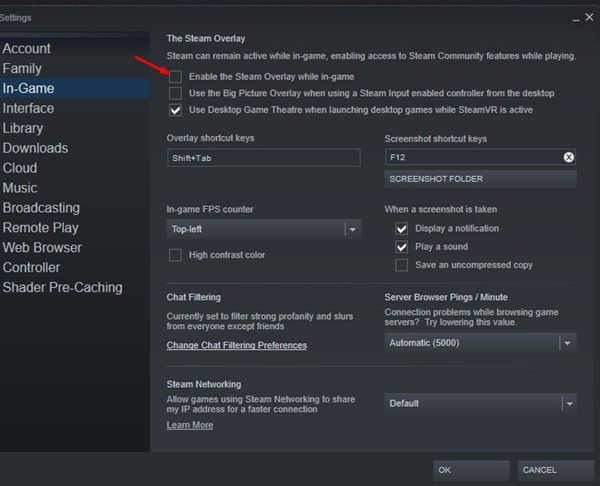Image resolution: width=600 pixels, height=486 pixels.
Task: Clear the F12 screenshot shortcut key
Action: tap(568, 158)
